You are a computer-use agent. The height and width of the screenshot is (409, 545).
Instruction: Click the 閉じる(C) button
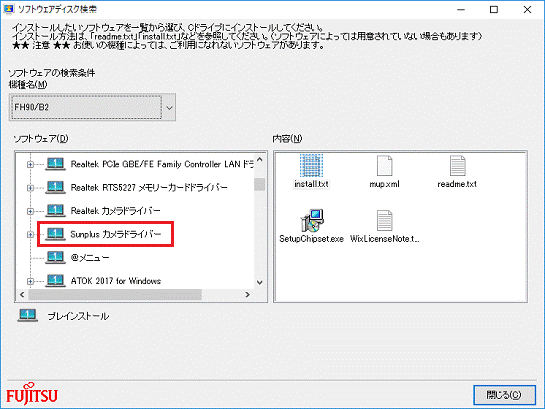coord(504,395)
